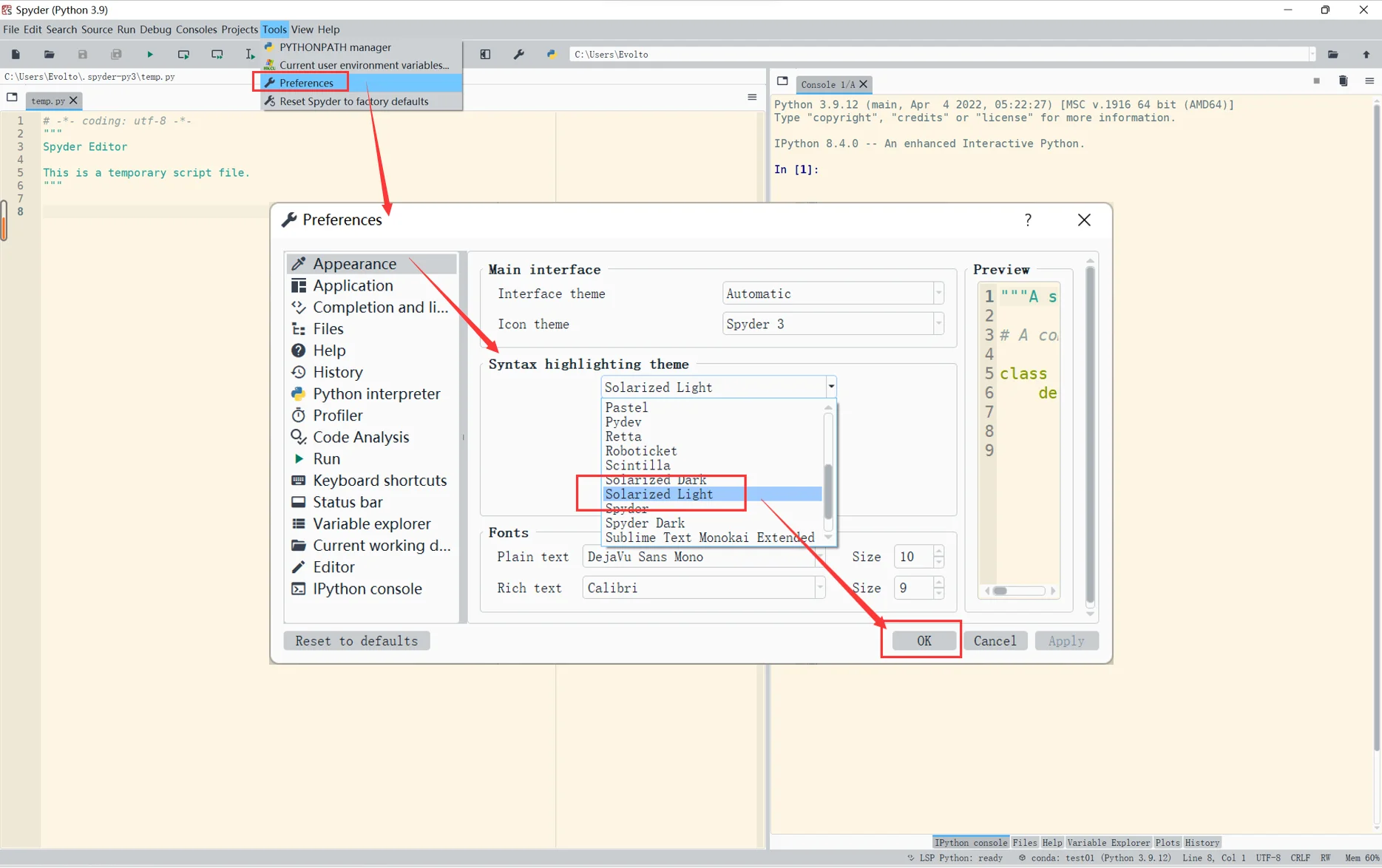Browse for a working directory folder icon

coord(1332,54)
